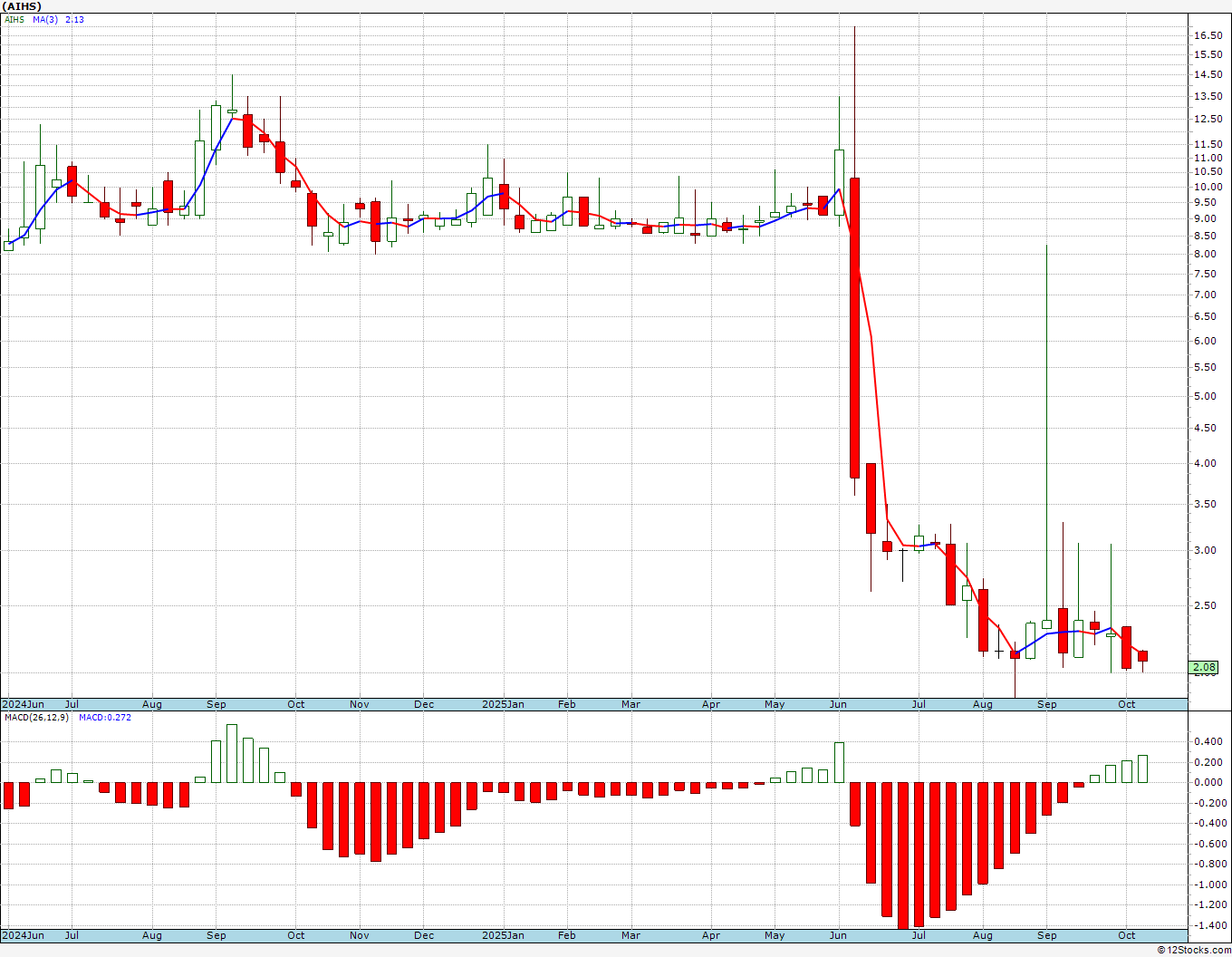This screenshot has height=957, width=1232.
Task: Select the 10.00 price axis label
Action: (x=1208, y=187)
